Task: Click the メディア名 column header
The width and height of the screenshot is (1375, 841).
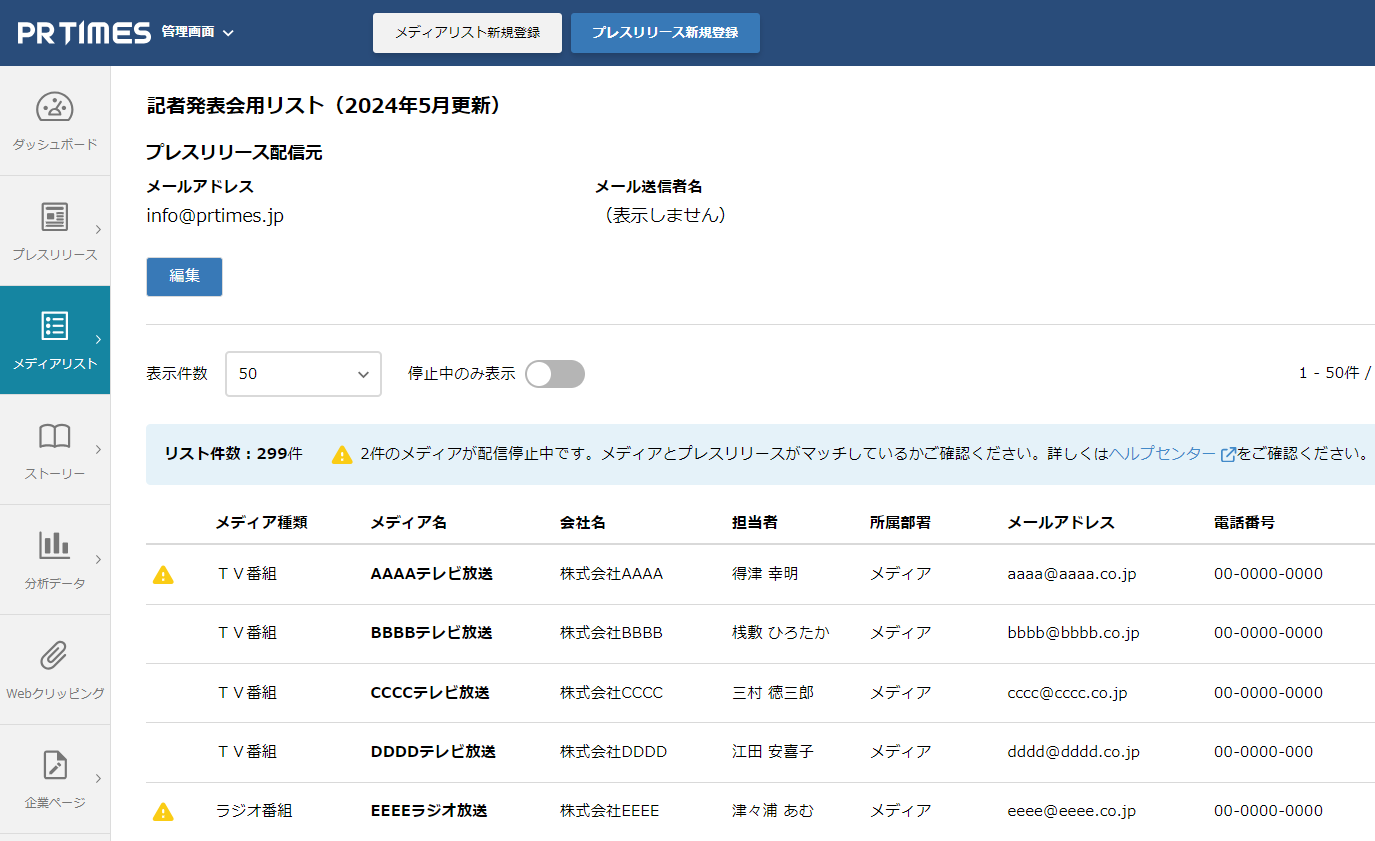Action: click(408, 522)
